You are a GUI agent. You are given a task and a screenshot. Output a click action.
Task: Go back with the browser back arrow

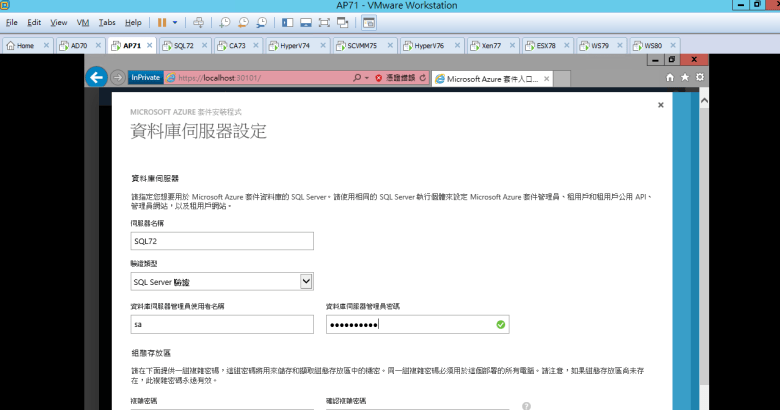pos(96,77)
